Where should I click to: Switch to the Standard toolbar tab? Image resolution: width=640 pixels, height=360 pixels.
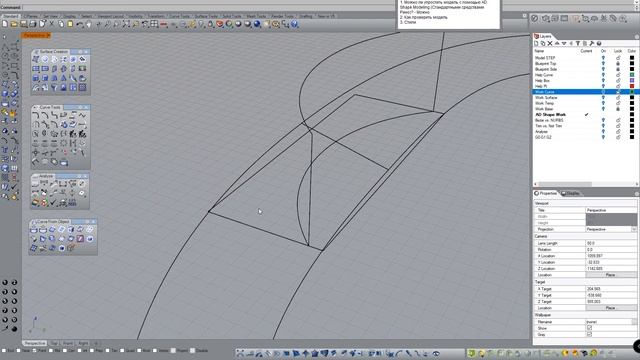pos(11,16)
